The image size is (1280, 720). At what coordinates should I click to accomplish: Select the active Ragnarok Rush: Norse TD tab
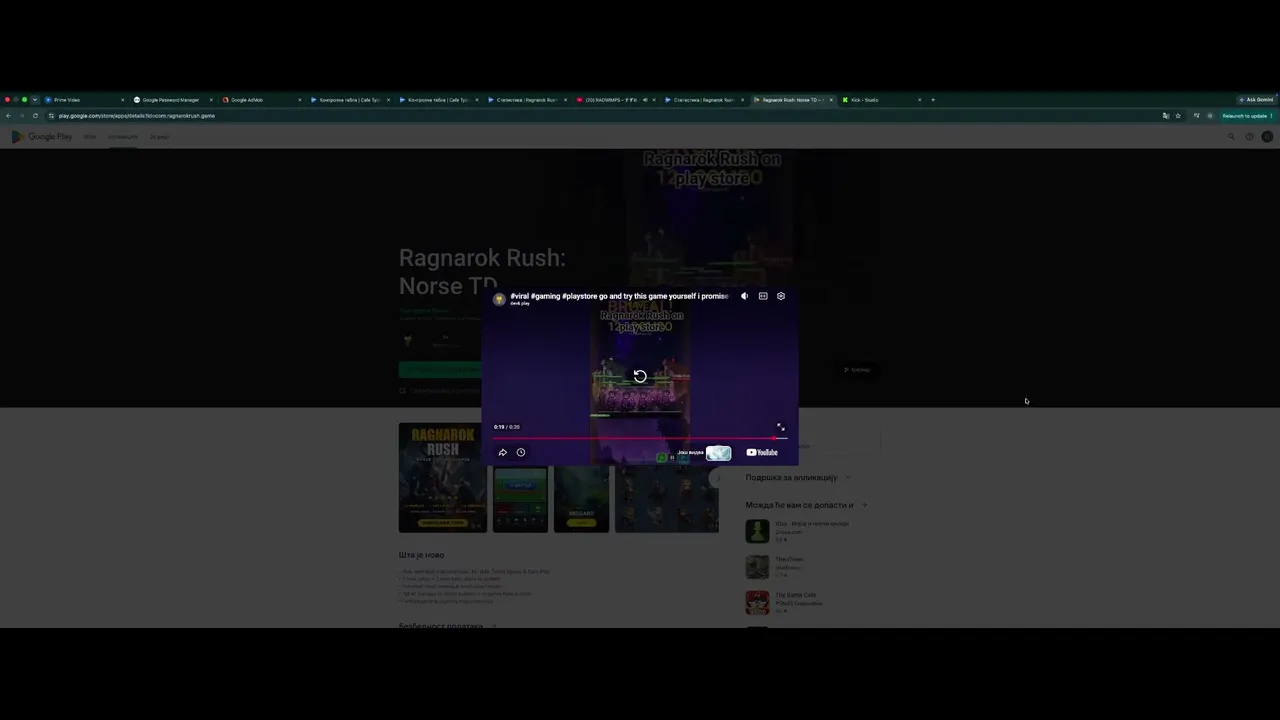[x=793, y=100]
